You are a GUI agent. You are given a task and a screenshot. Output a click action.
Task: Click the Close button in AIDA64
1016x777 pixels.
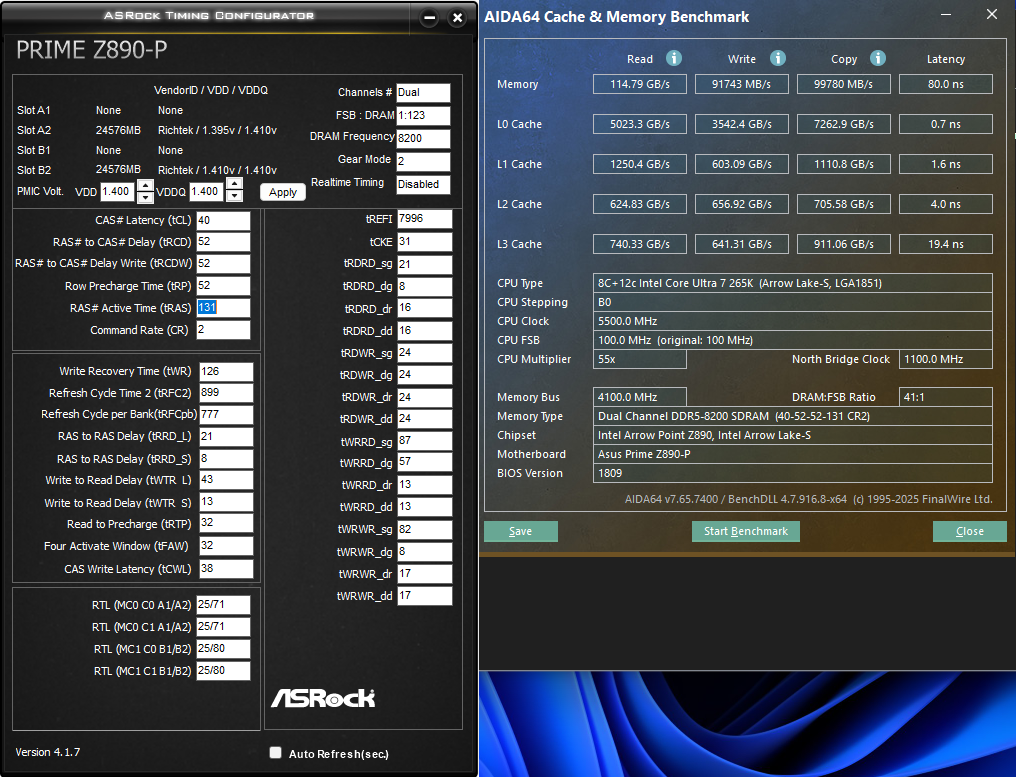point(969,531)
